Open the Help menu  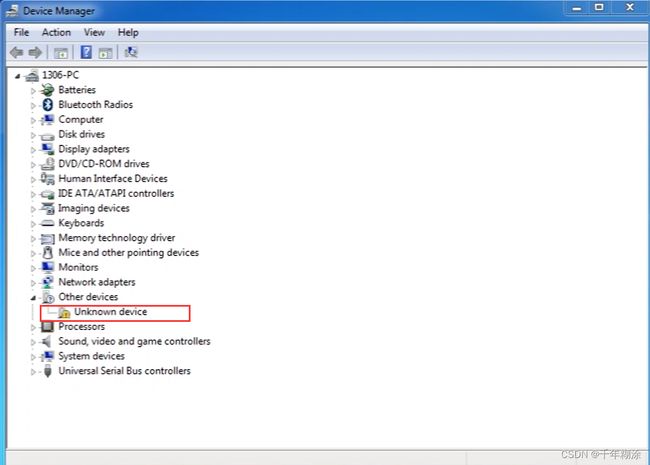tap(128, 32)
